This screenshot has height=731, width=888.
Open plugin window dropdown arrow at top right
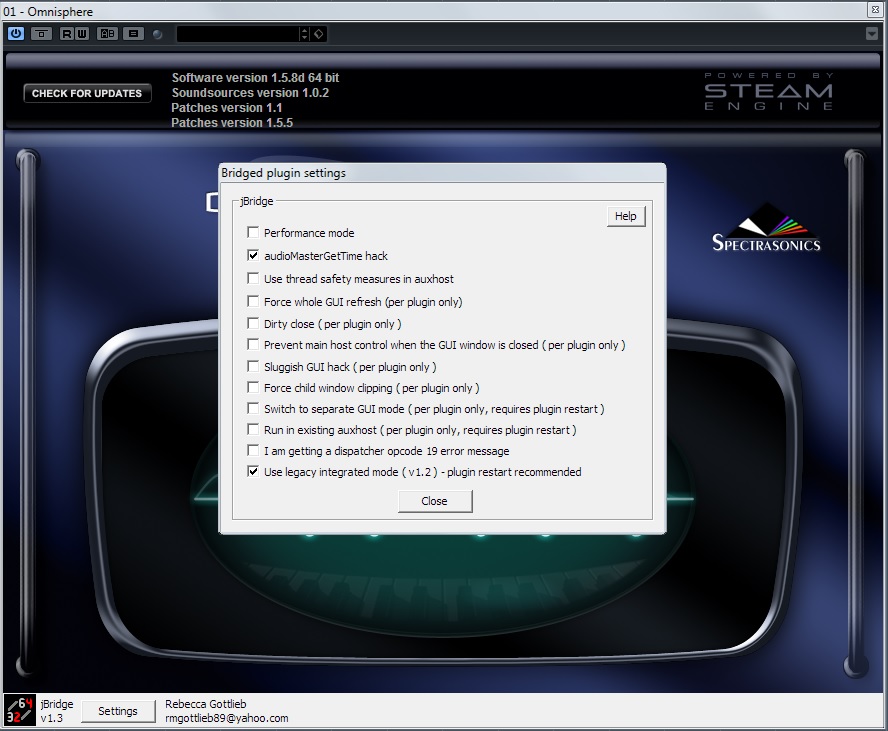[x=872, y=34]
